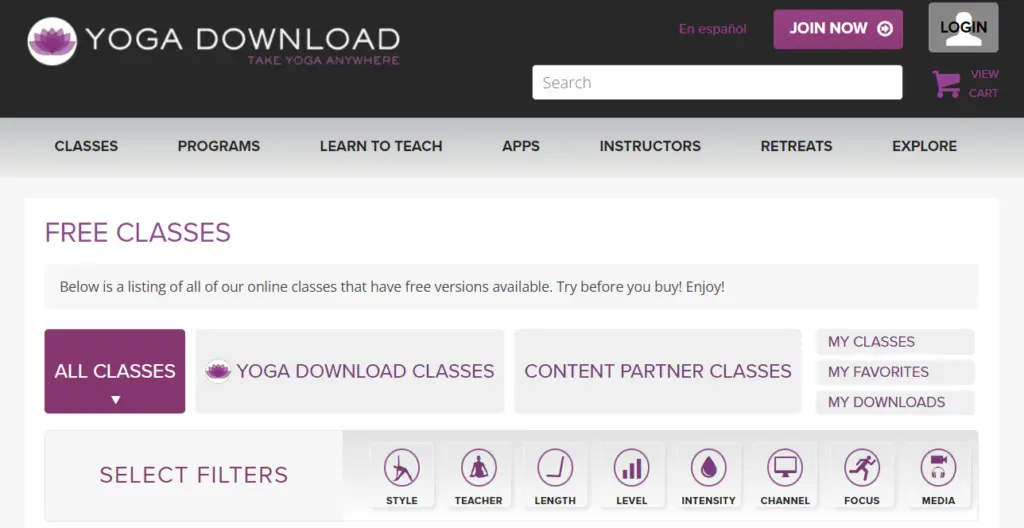Focus the Search input field
The height and width of the screenshot is (528, 1024).
point(717,82)
